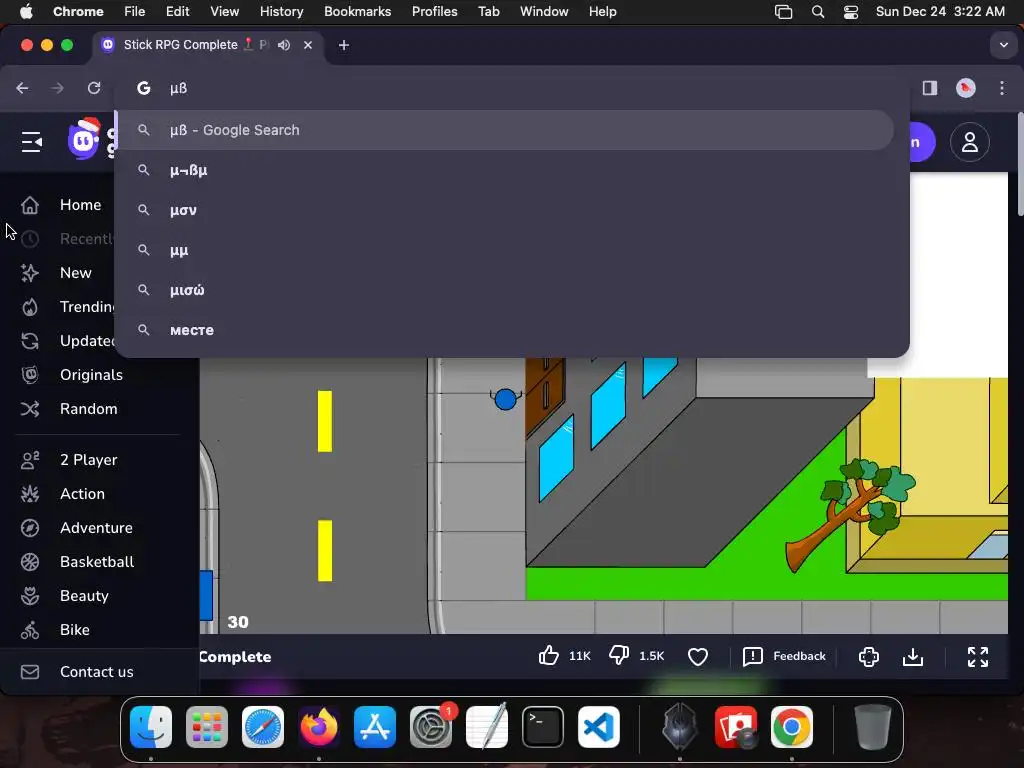Click the Stick RPG Complete tab
Viewport: 1024px width, 768px height.
(208, 45)
